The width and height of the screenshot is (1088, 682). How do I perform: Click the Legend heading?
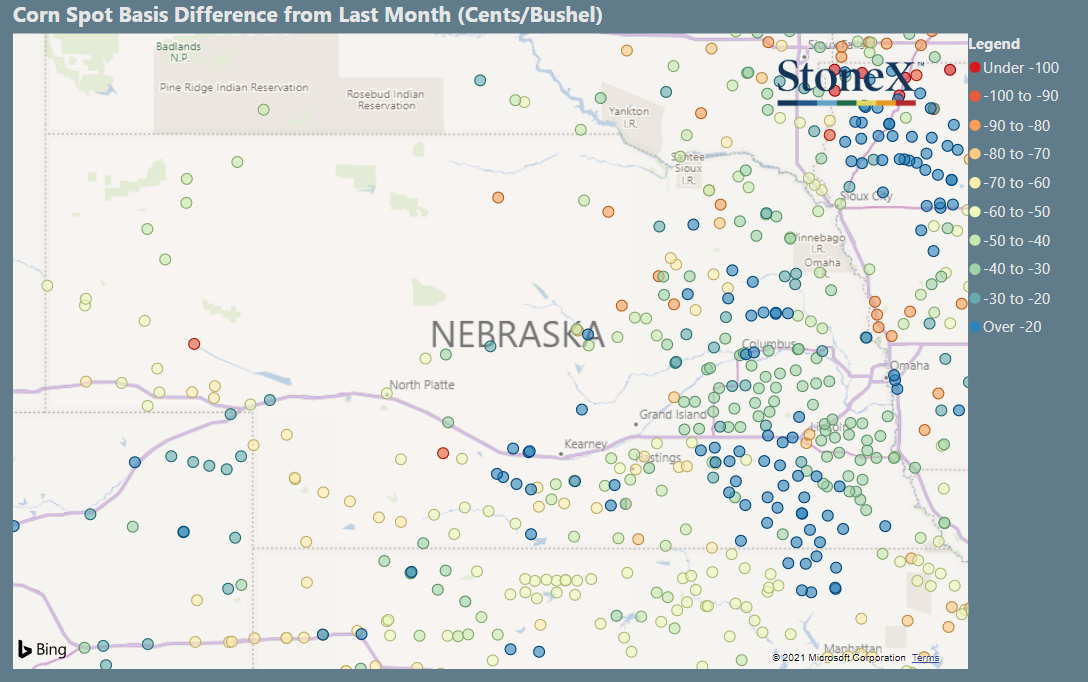click(x=994, y=44)
